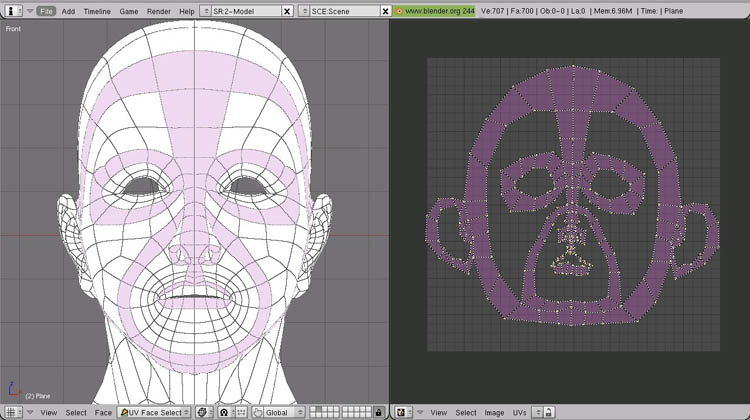Open the SCE:Scene selector dropdown arrows

[x=307, y=11]
